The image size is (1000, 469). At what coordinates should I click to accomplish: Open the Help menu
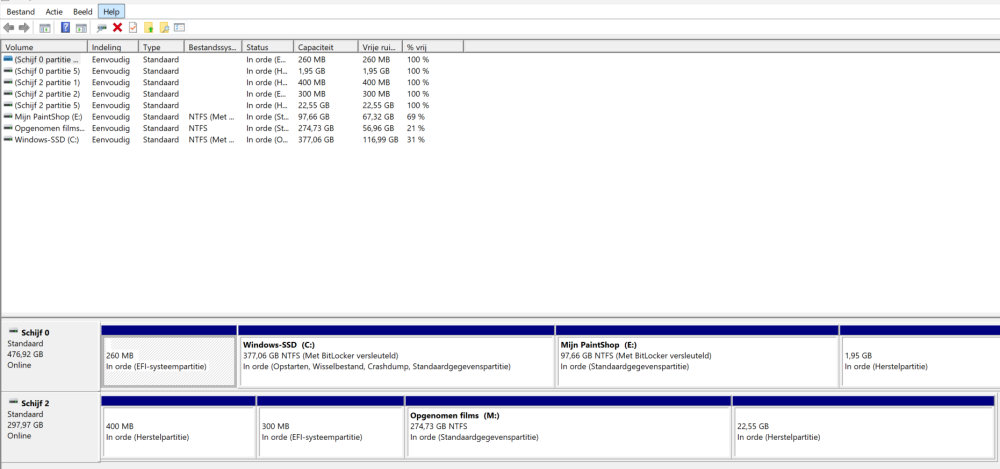pyautogui.click(x=112, y=11)
